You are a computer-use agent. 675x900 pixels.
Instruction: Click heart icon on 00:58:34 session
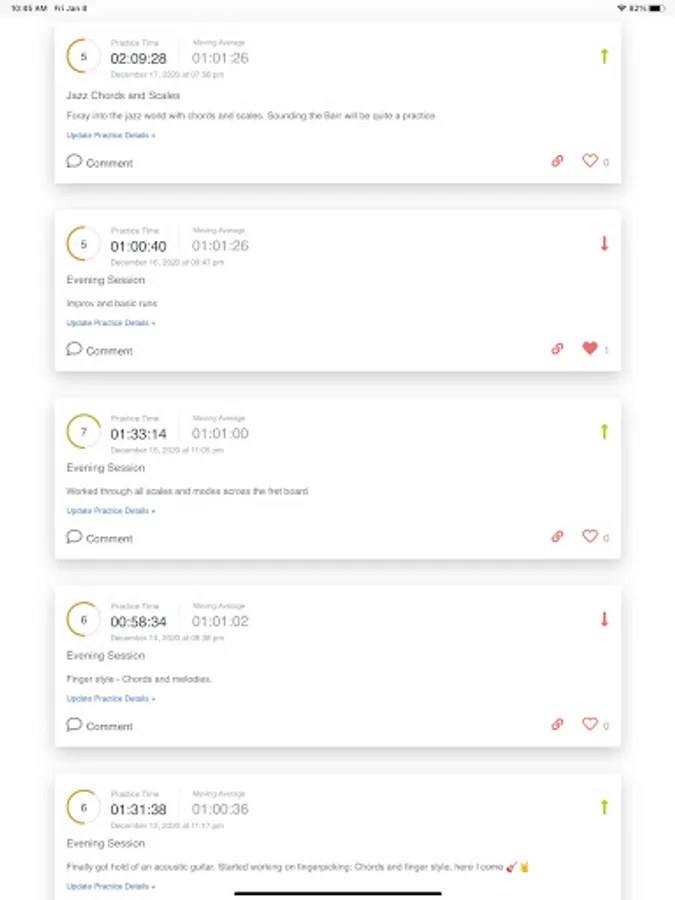pyautogui.click(x=590, y=724)
